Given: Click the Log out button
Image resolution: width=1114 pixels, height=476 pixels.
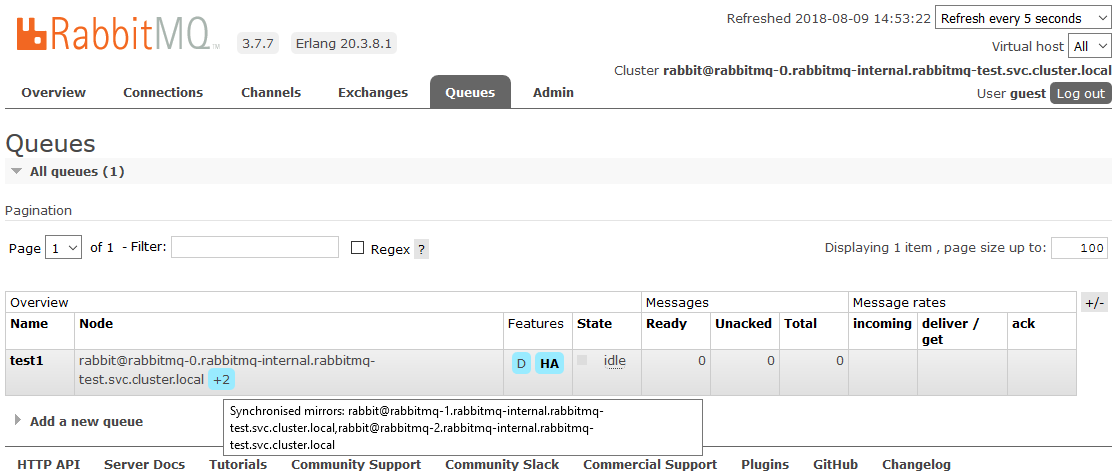Looking at the screenshot, I should click(x=1081, y=93).
